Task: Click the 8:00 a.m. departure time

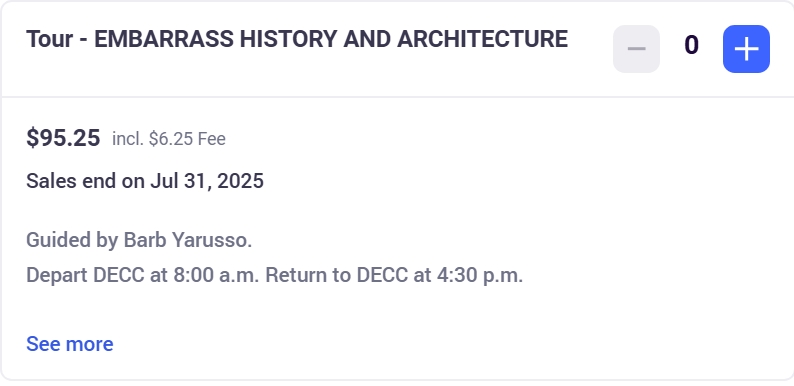Action: tap(217, 275)
